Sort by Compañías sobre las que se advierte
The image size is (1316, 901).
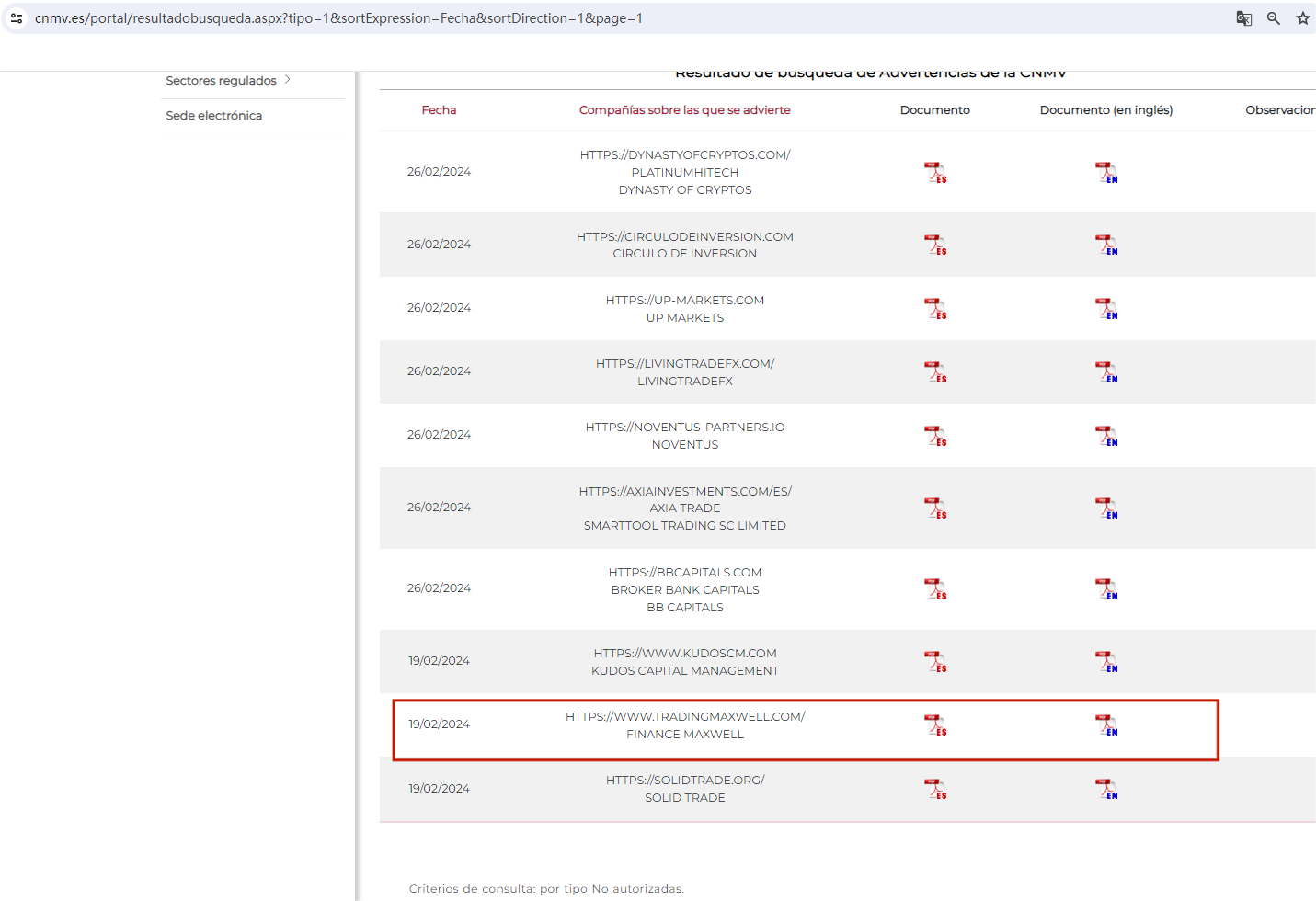click(x=685, y=110)
